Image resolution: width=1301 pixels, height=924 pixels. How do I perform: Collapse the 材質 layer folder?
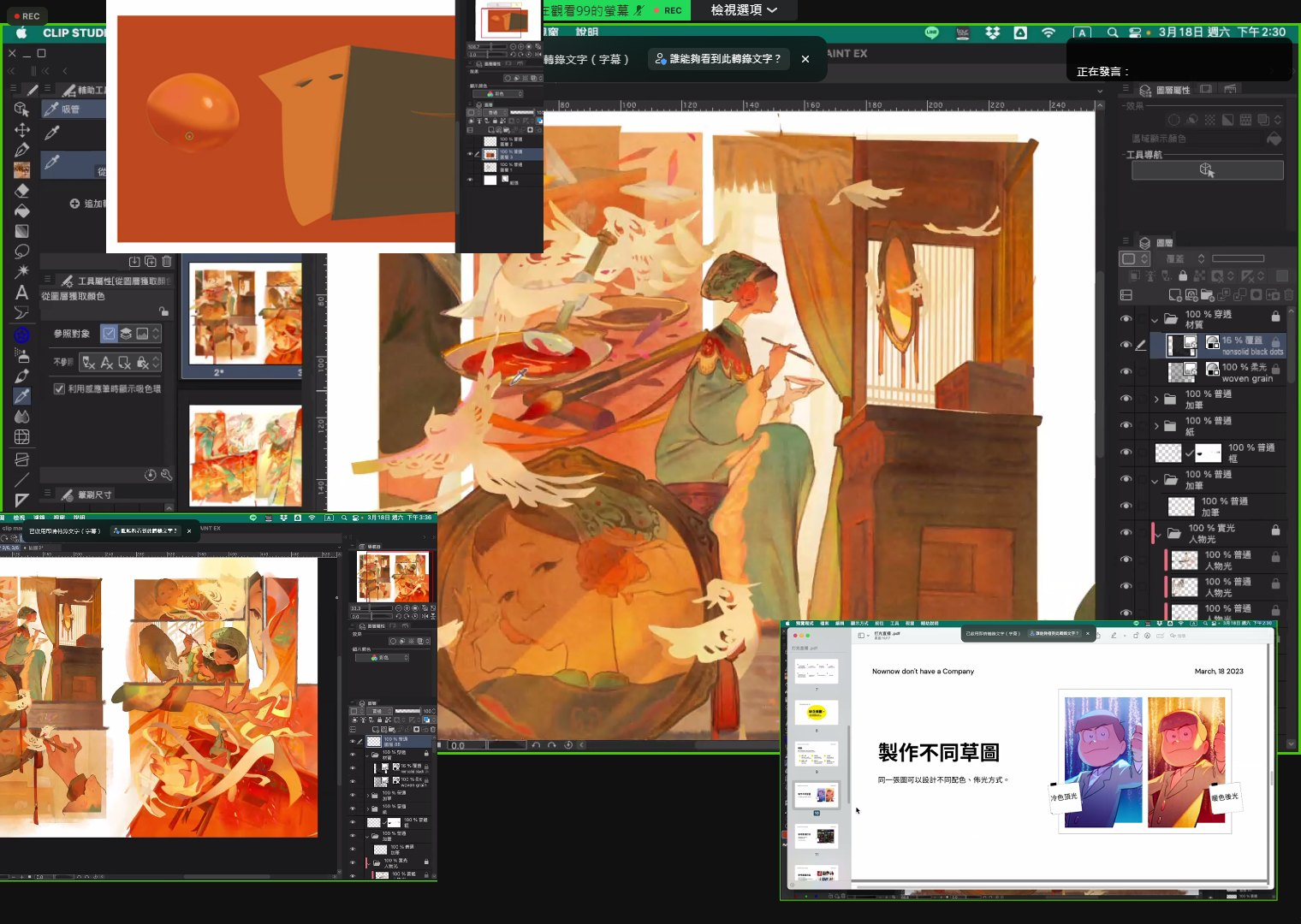pos(1155,319)
